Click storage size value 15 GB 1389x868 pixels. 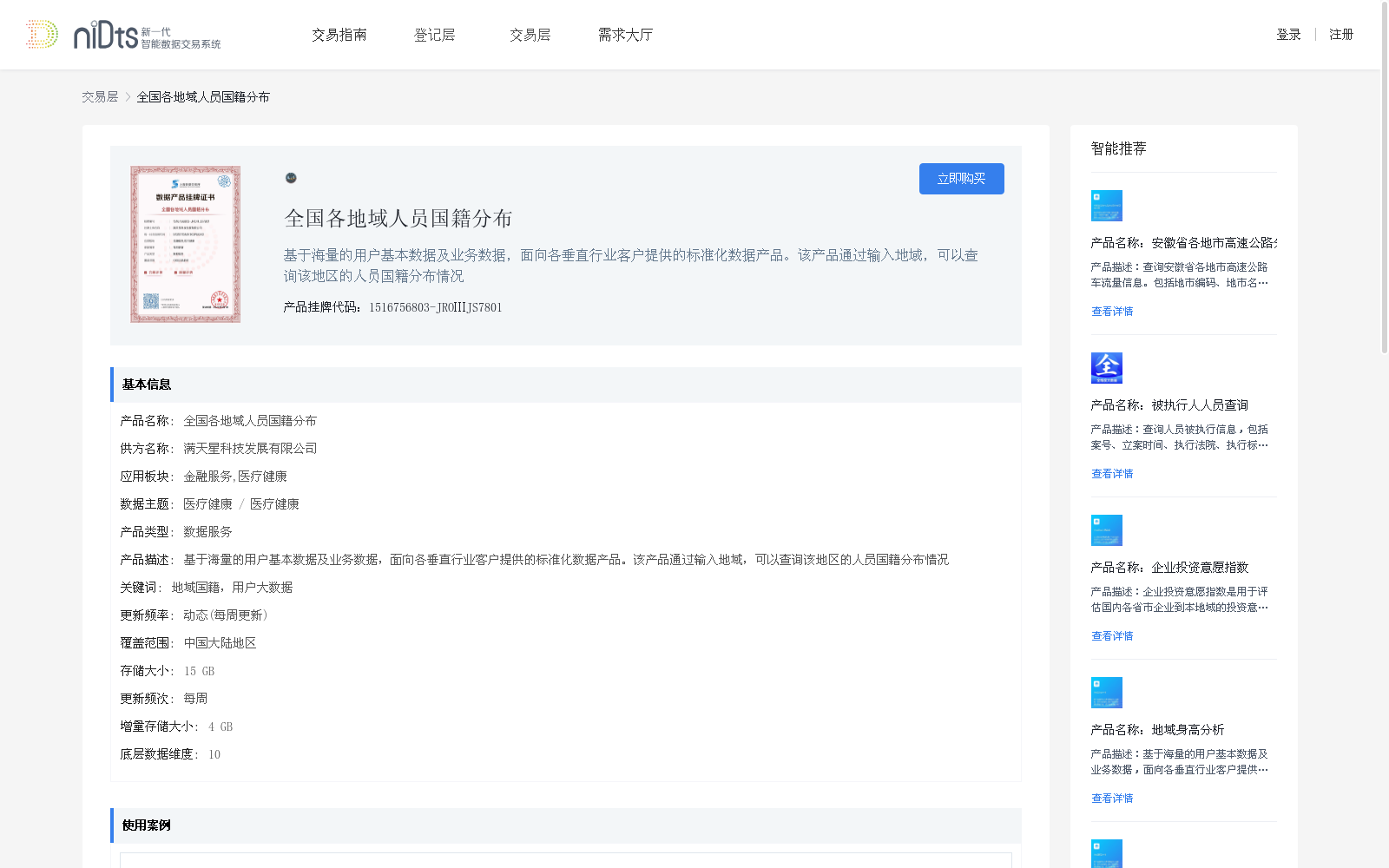(199, 671)
